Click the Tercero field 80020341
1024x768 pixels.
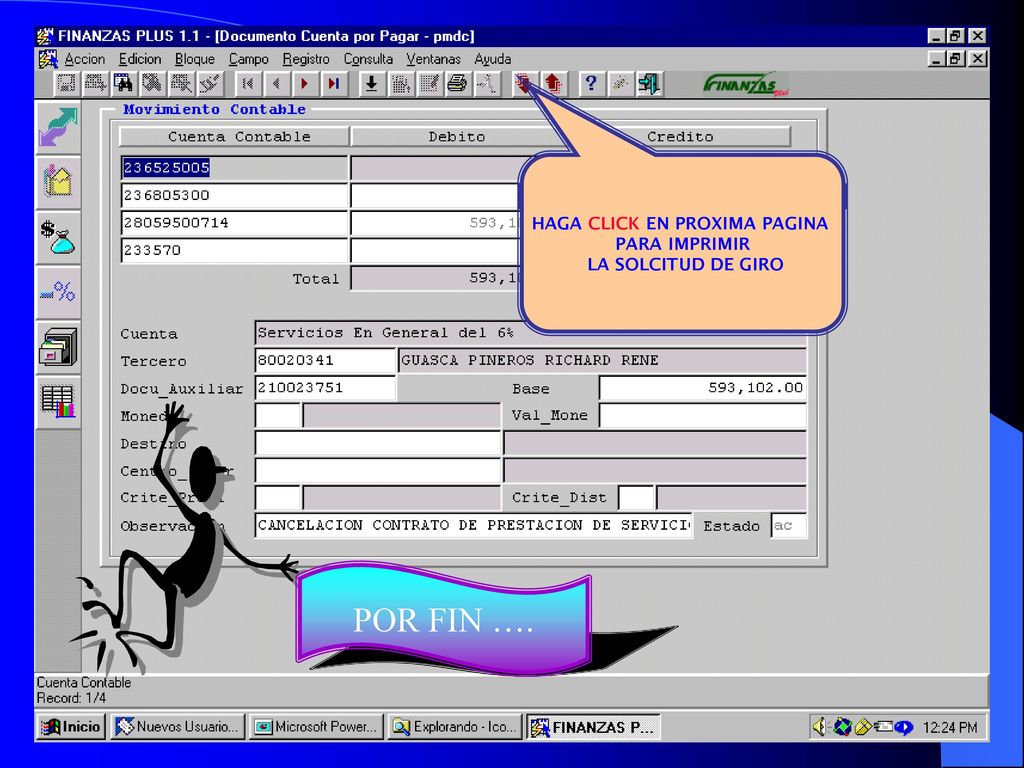(325, 360)
